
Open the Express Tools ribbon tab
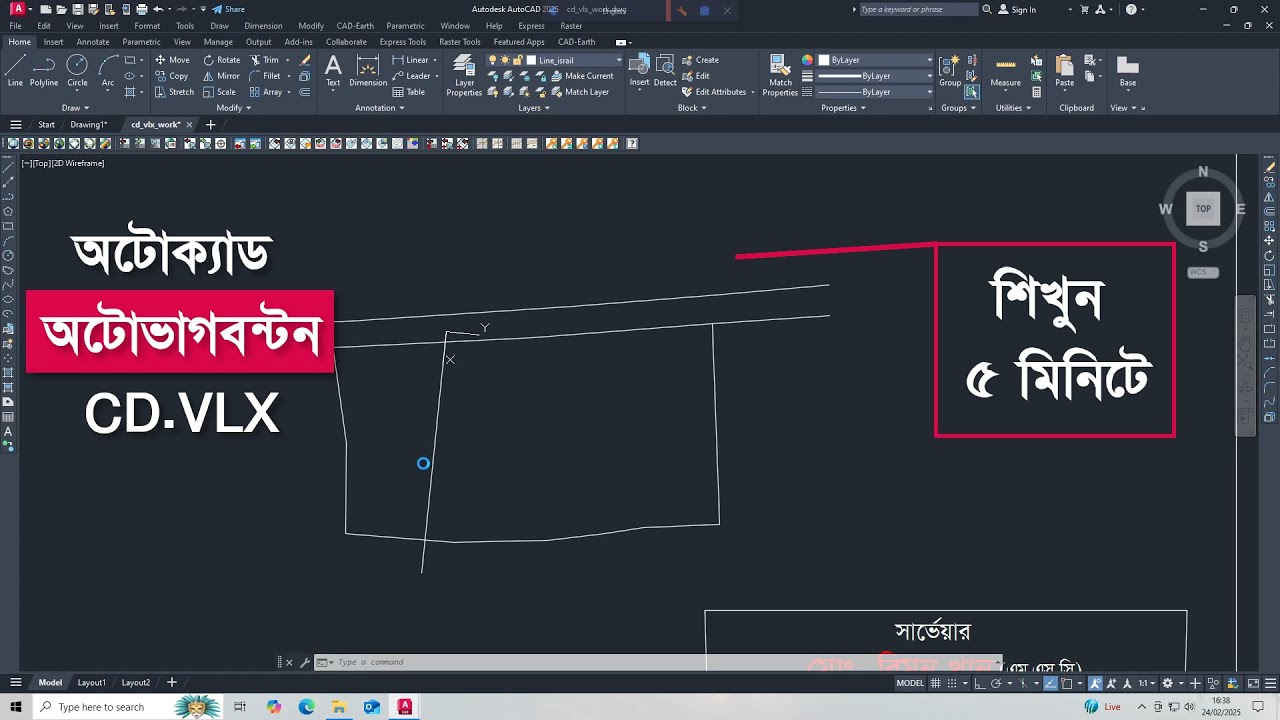tap(402, 42)
